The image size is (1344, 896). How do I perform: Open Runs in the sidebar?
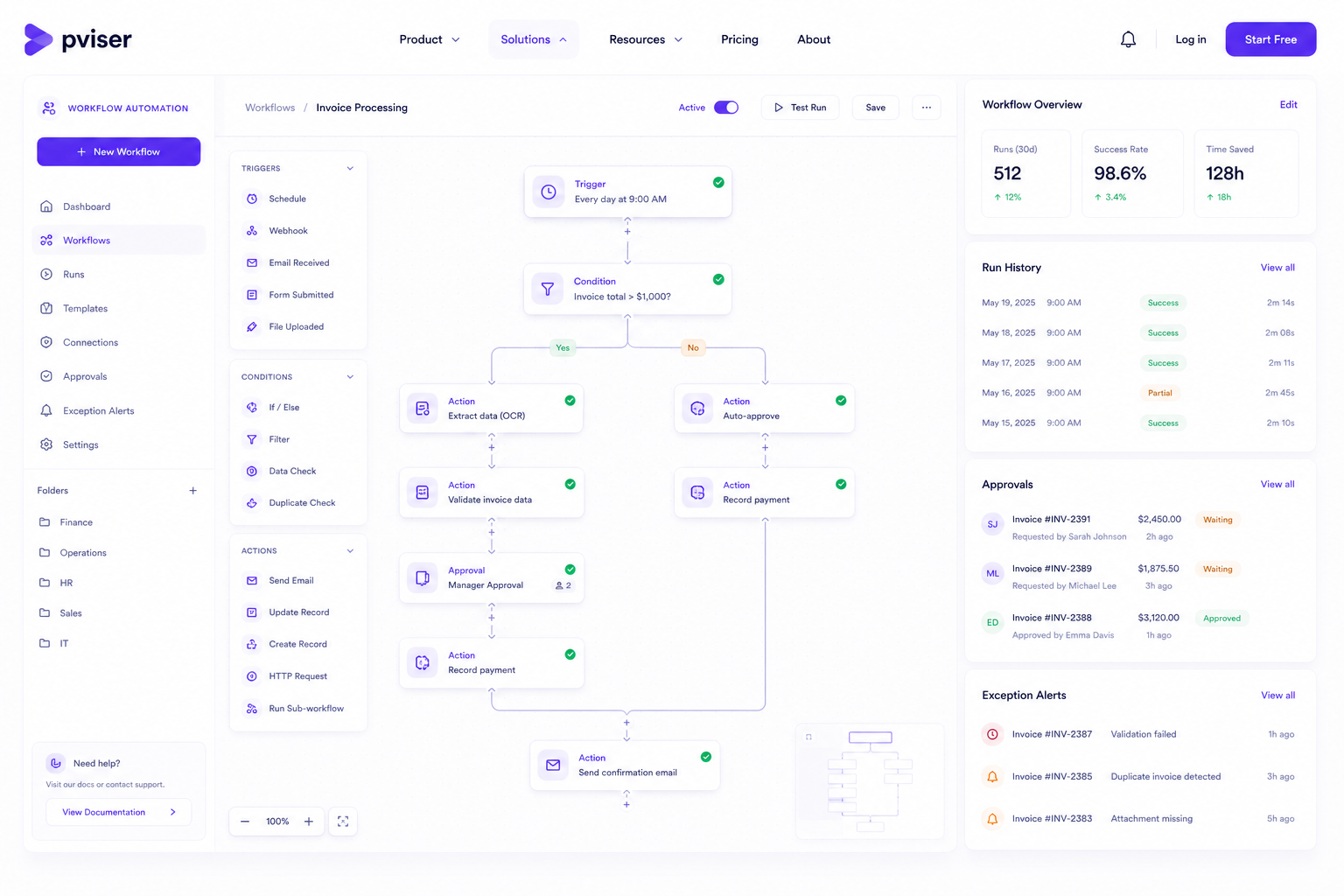[119, 275]
